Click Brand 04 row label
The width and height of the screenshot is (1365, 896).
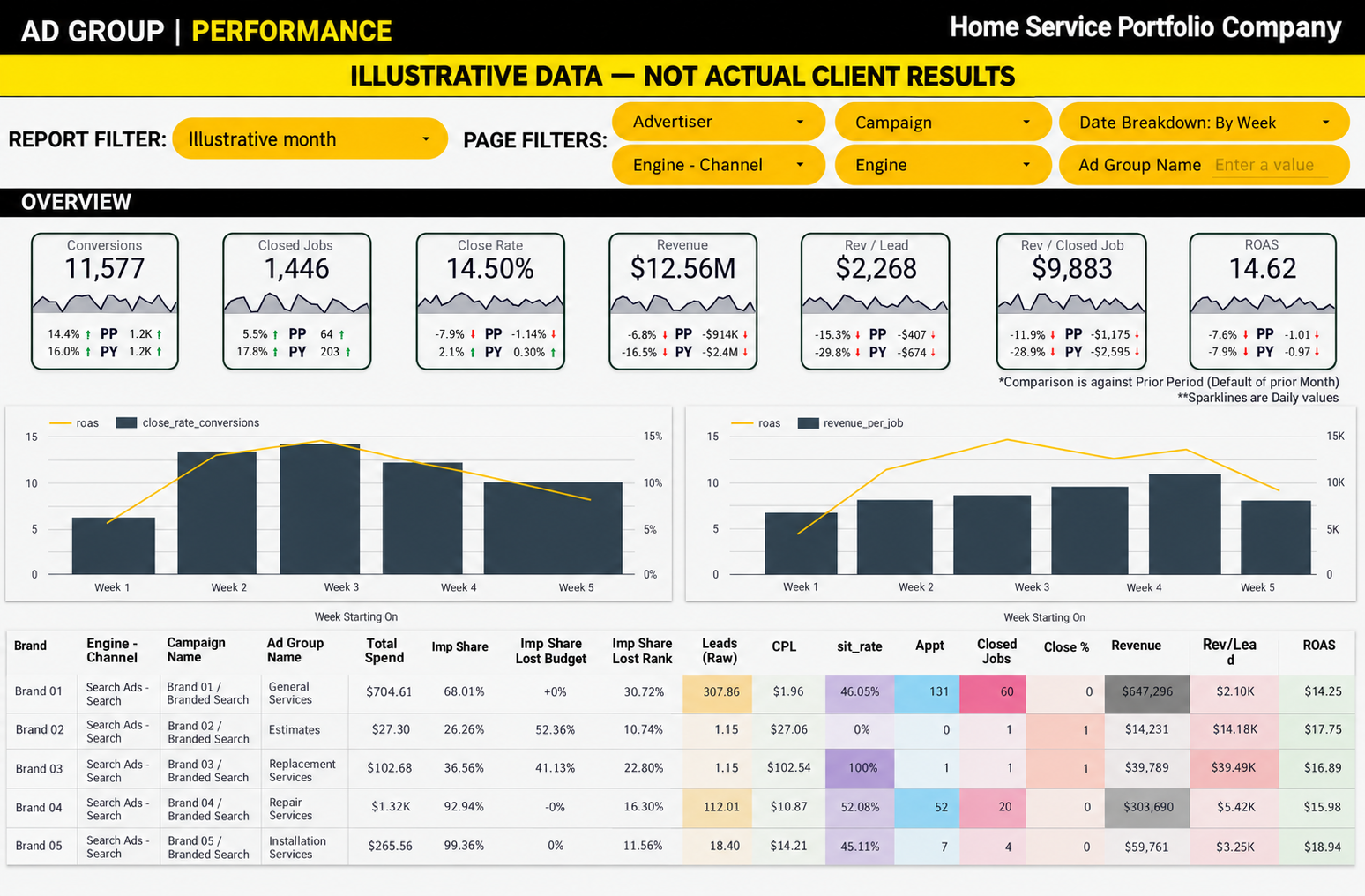(39, 808)
